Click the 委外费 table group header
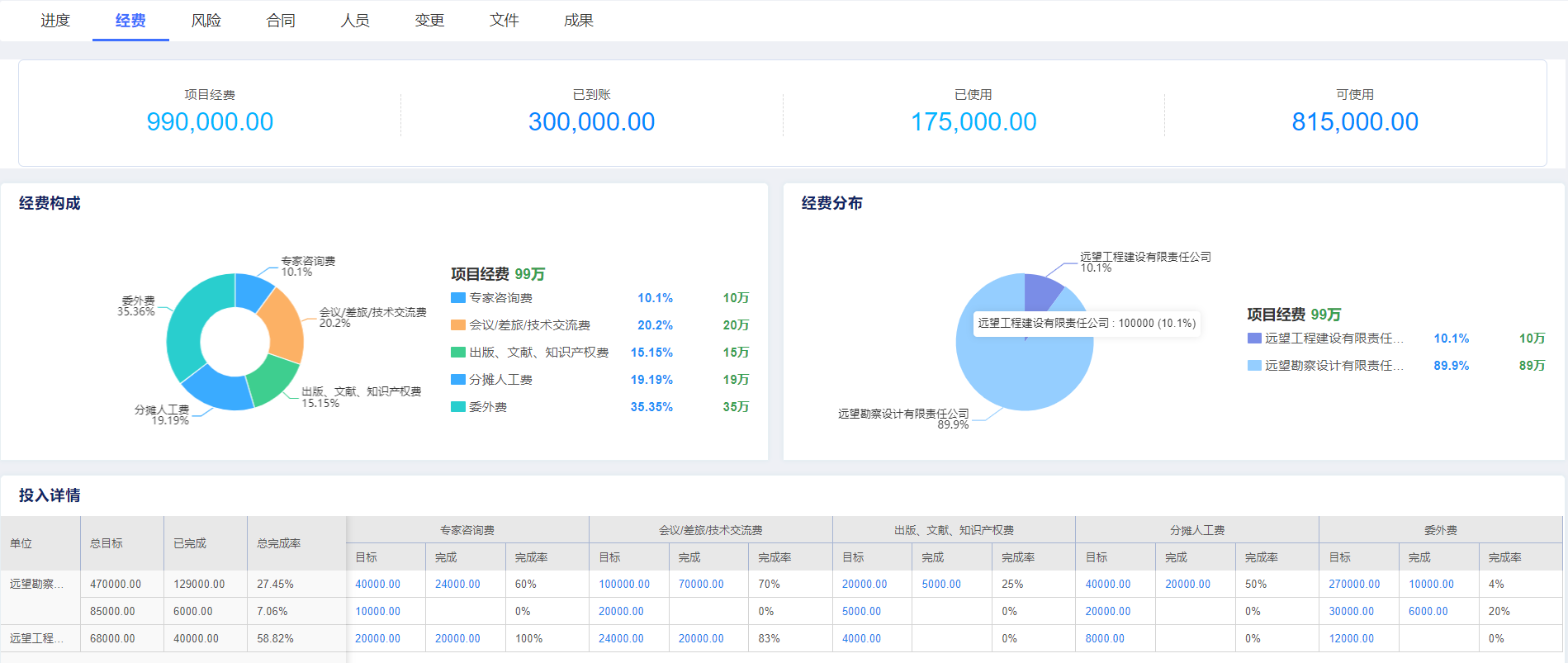This screenshot has height=663, width=1568. click(1441, 530)
